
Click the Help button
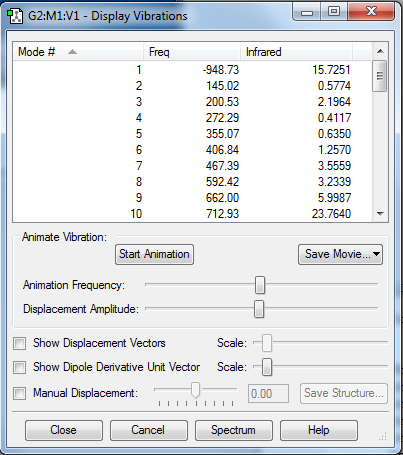319,430
